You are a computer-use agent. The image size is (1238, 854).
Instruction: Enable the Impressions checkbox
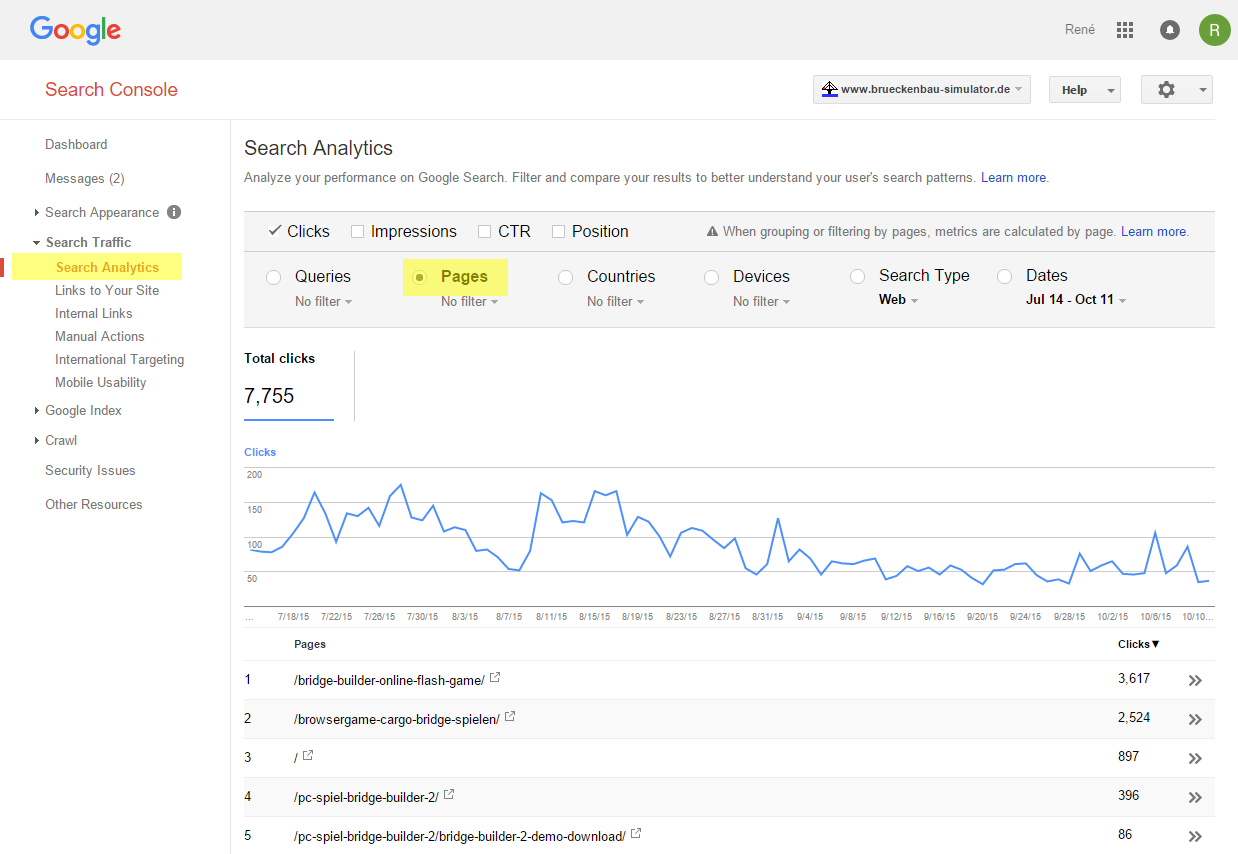coord(357,232)
